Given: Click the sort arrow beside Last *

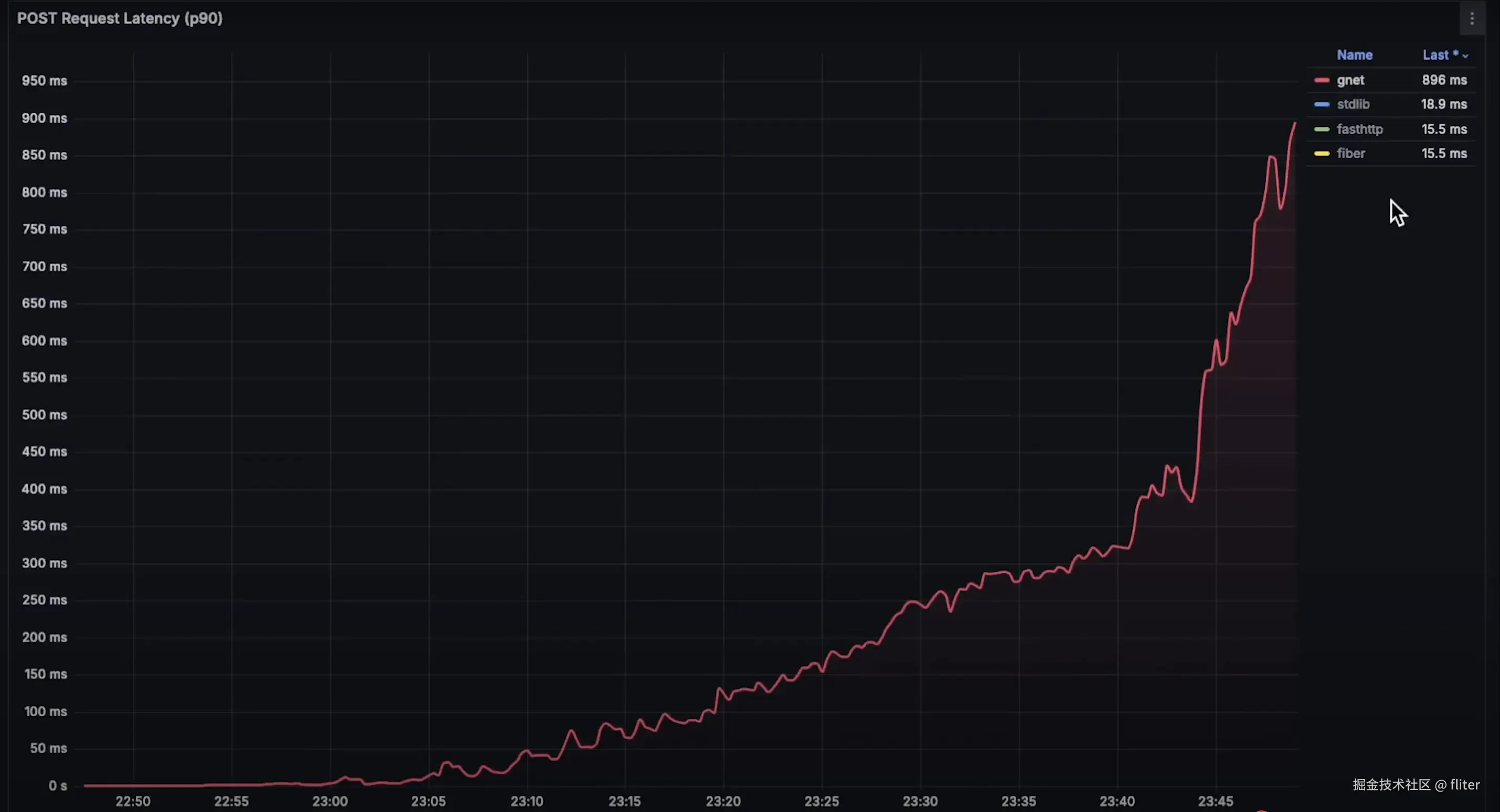Looking at the screenshot, I should pyautogui.click(x=1465, y=56).
